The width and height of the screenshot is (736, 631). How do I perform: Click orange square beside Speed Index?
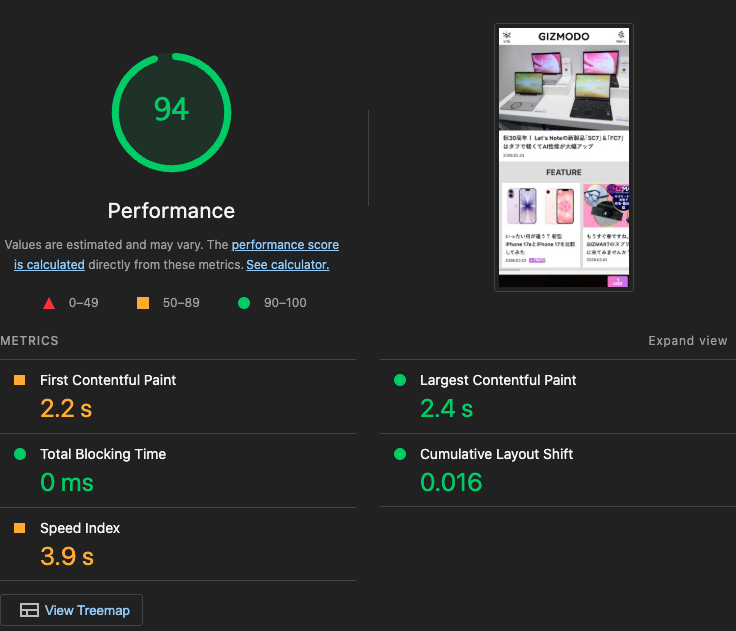point(20,528)
